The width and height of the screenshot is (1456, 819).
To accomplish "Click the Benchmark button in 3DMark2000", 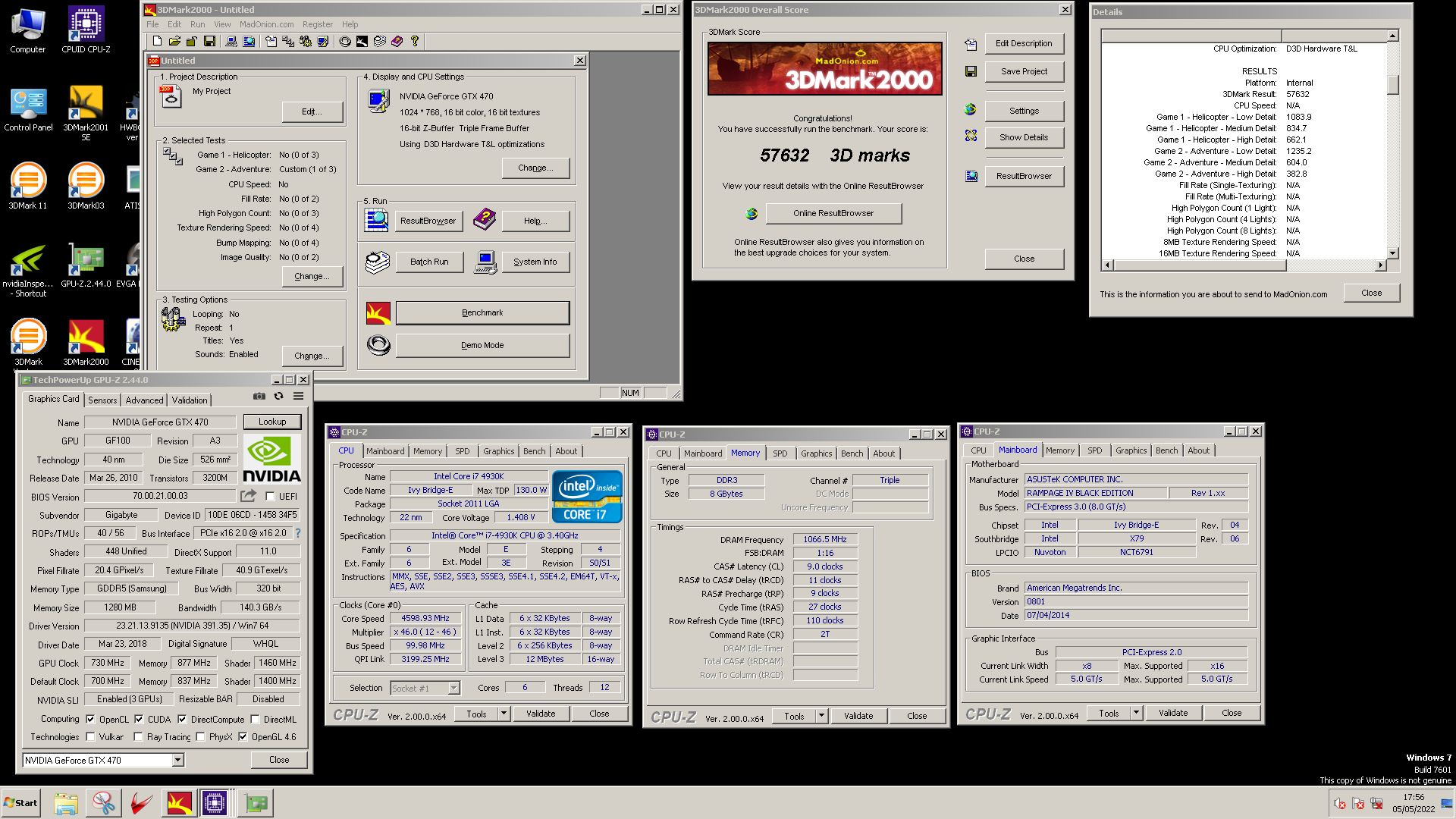I will click(x=482, y=312).
